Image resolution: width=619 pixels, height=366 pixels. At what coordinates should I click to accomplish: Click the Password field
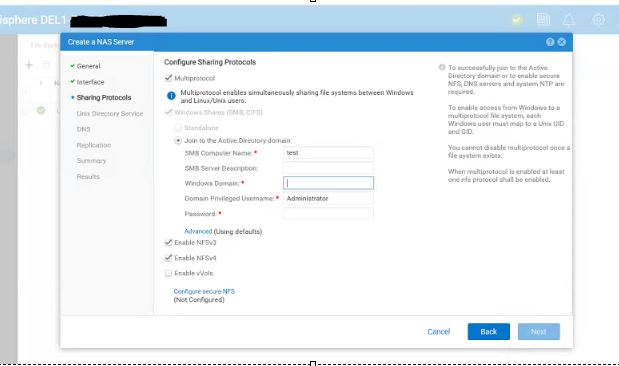click(x=328, y=214)
